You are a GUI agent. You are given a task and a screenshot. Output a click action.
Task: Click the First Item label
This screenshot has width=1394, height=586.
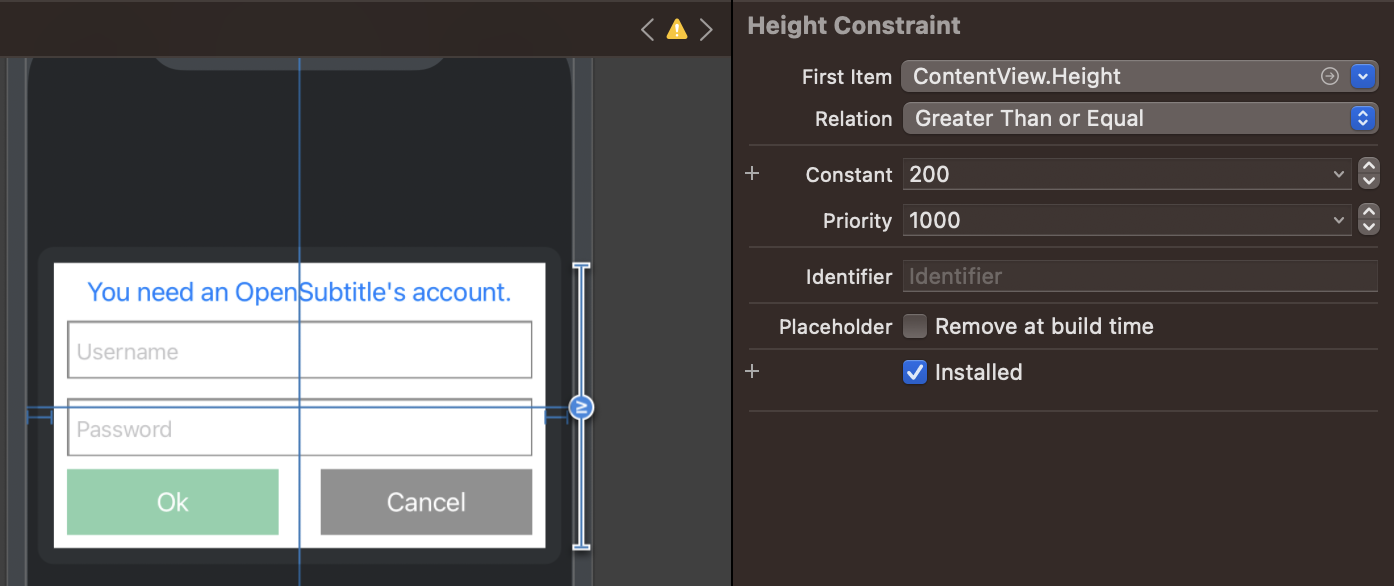[847, 77]
